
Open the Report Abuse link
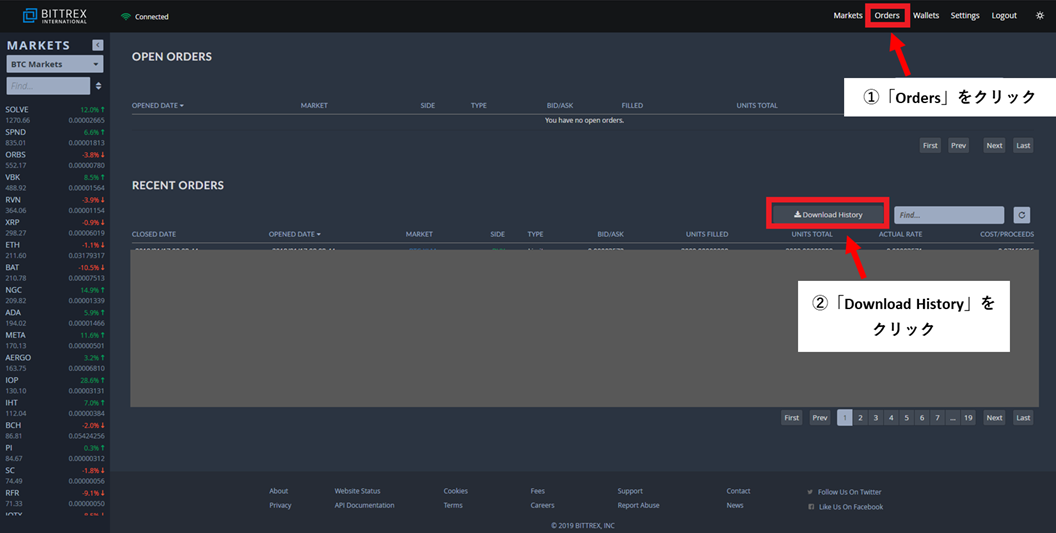click(x=638, y=505)
